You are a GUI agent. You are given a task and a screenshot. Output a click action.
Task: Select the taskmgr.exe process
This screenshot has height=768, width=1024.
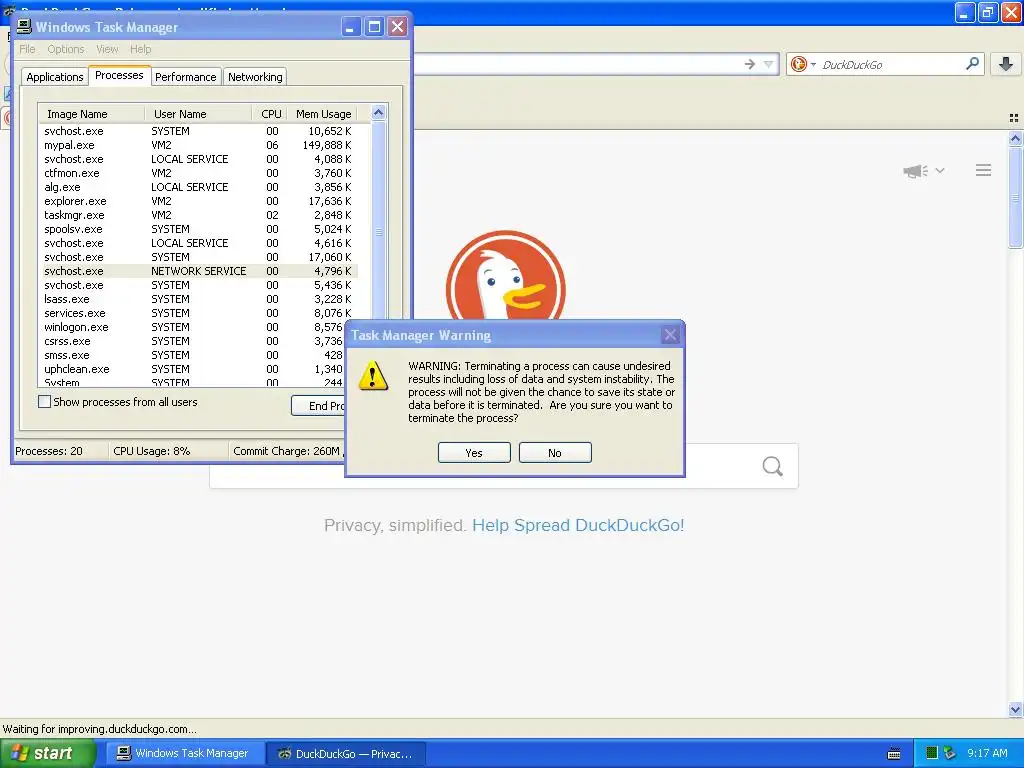point(199,215)
